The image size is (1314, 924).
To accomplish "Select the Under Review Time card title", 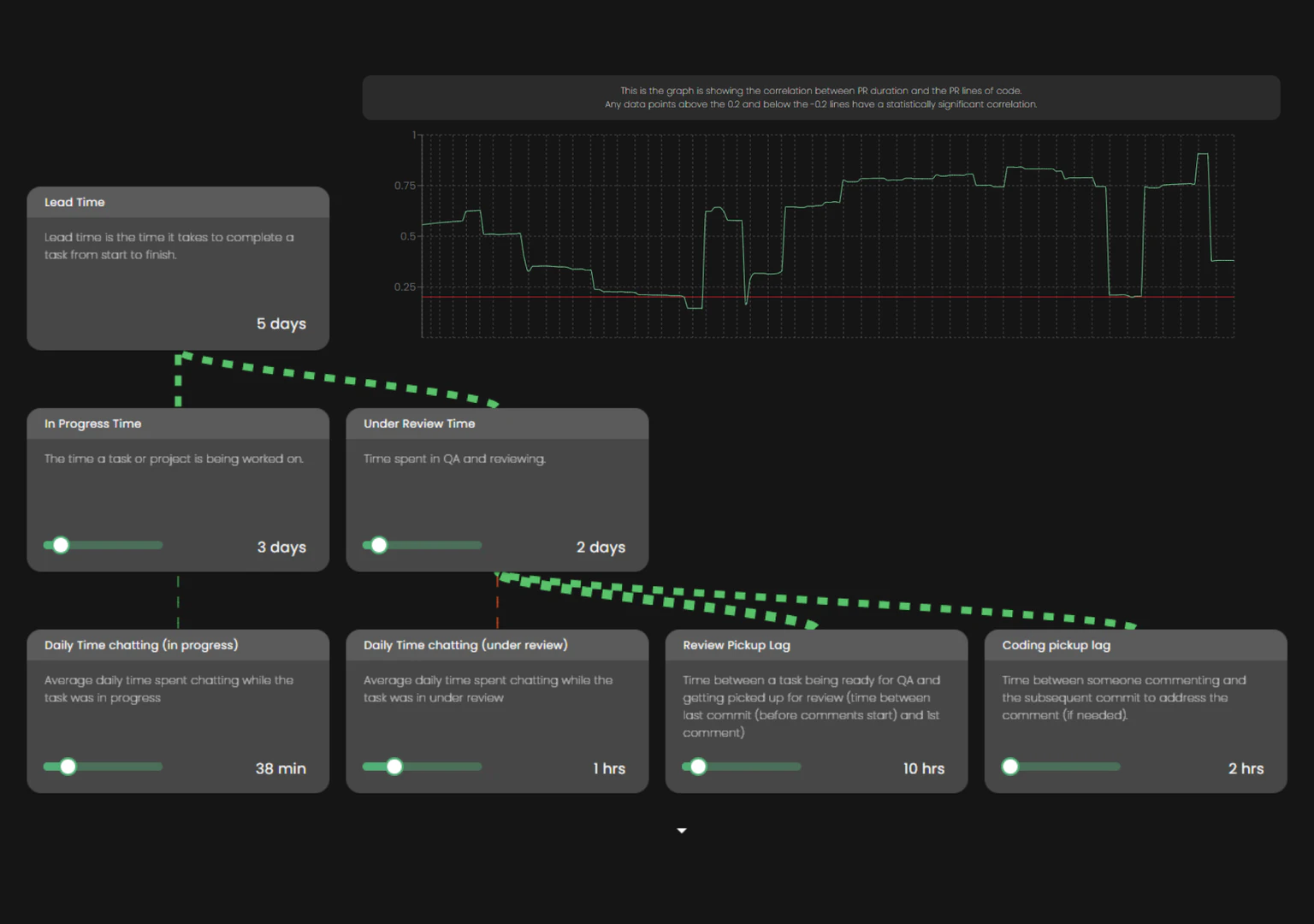I will 419,423.
